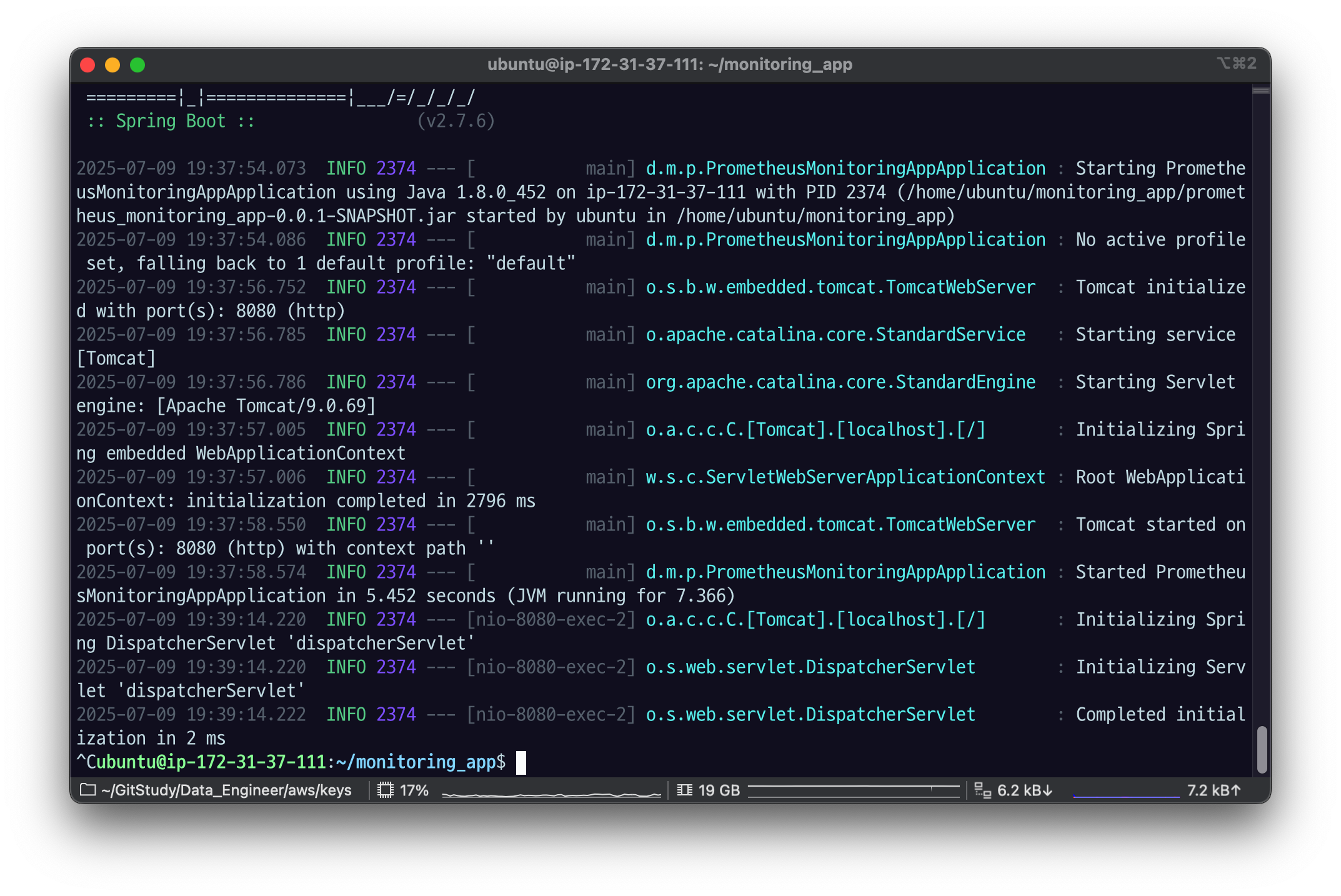Image resolution: width=1341 pixels, height=896 pixels.
Task: Minimize the window with the yellow button
Action: coord(112,65)
